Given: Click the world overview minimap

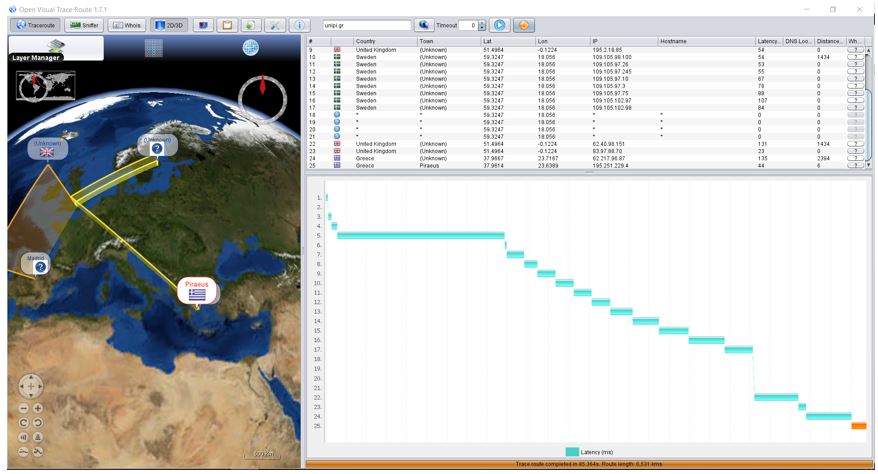Looking at the screenshot, I should (x=46, y=86).
